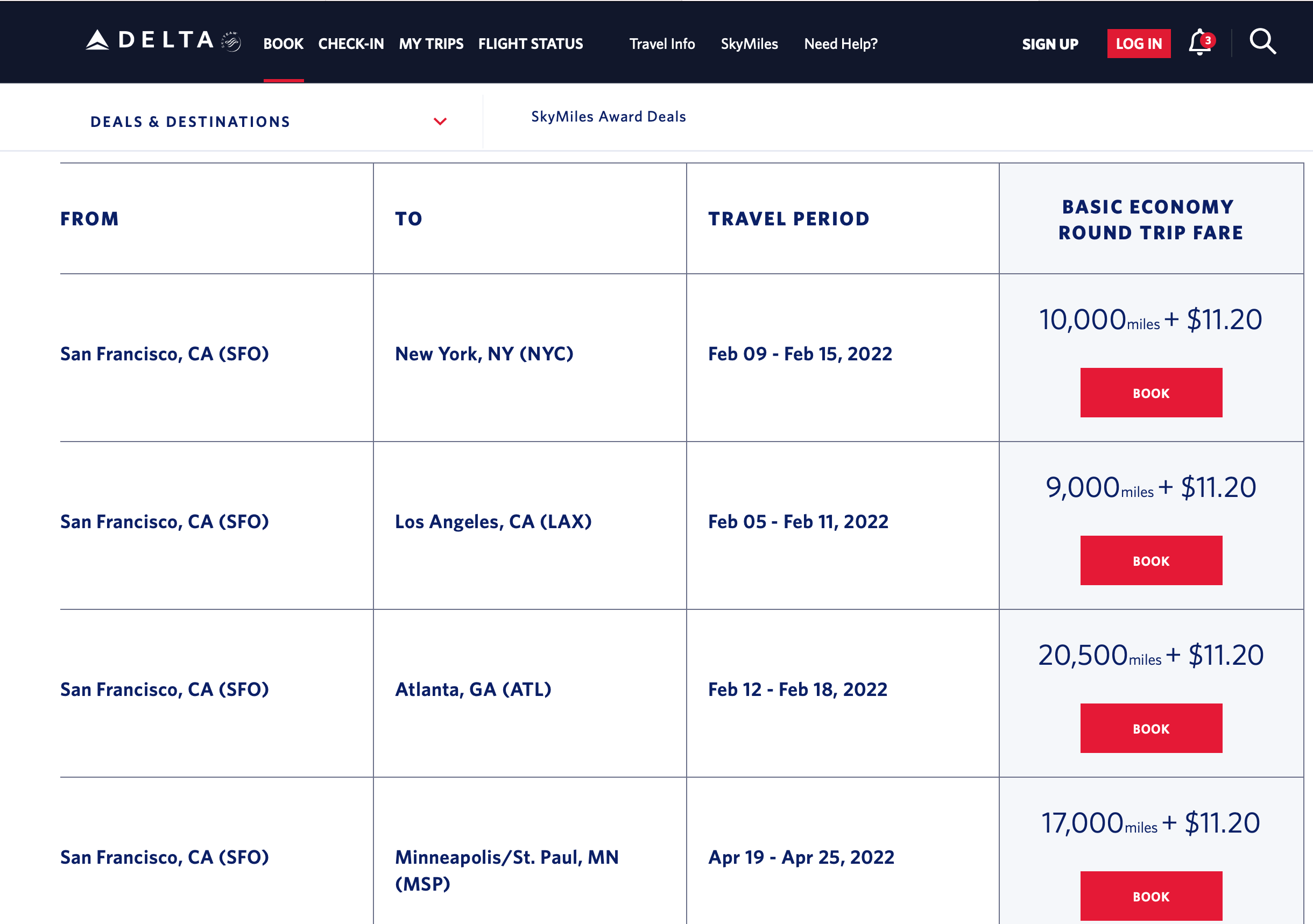Select the SkyMiles Award Deals tab
Screen dimensions: 1313x924
pyautogui.click(x=608, y=117)
